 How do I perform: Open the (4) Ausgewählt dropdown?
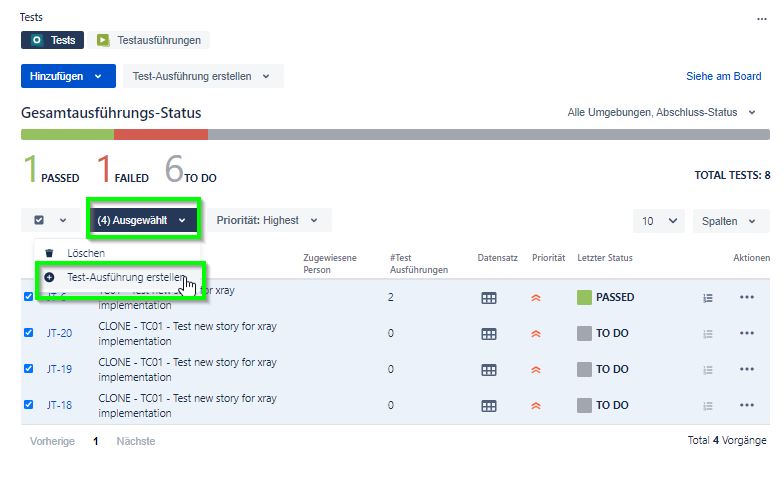tap(142, 220)
